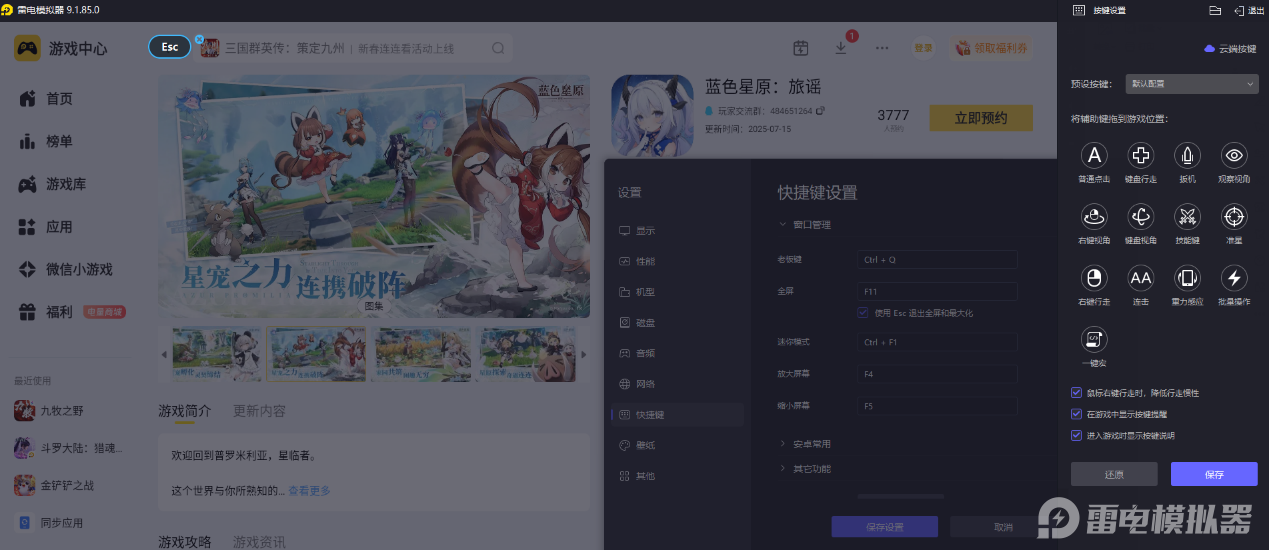This screenshot has width=1269, height=550.
Task: Open the calendar check-in icon
Action: [801, 48]
